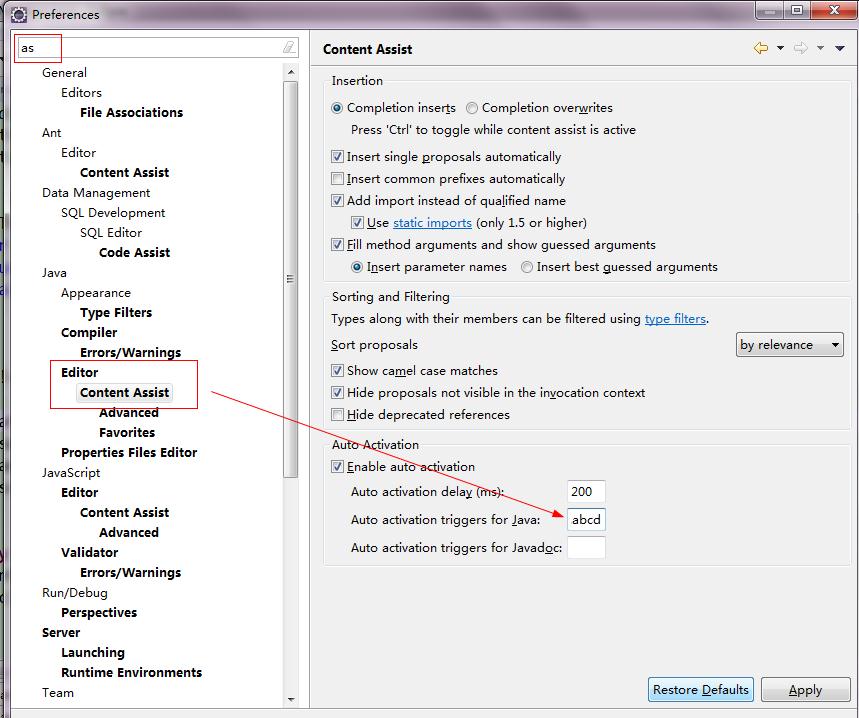The width and height of the screenshot is (859, 718).
Task: Click the tree scrollbar down arrow
Action: point(291,699)
